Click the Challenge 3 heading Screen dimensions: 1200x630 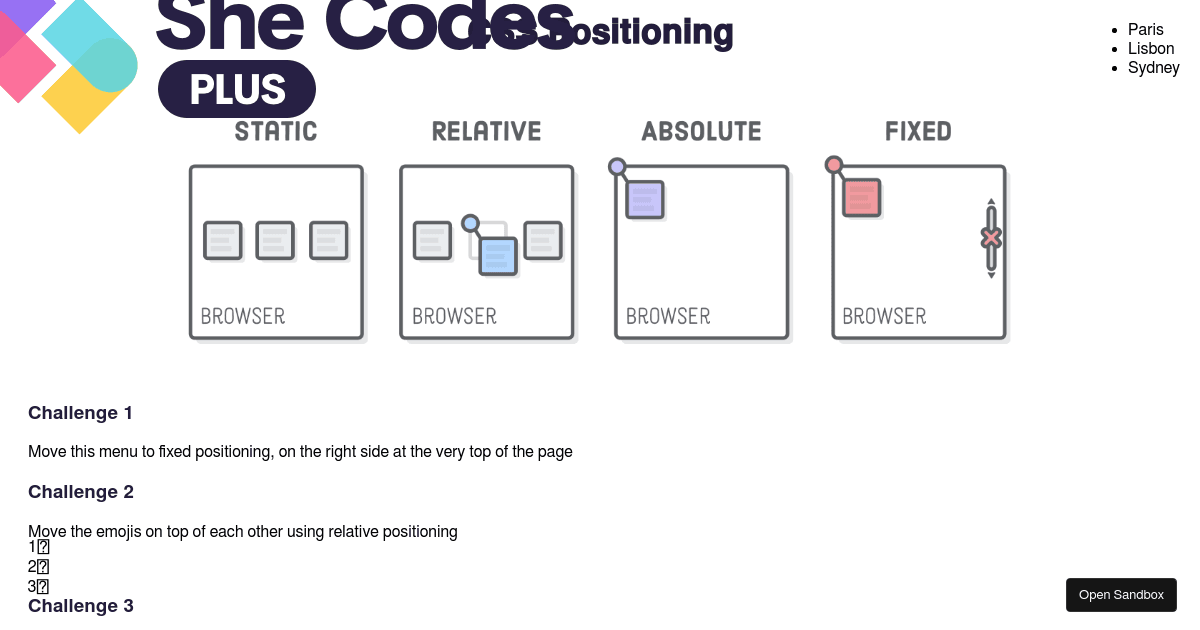coord(81,605)
